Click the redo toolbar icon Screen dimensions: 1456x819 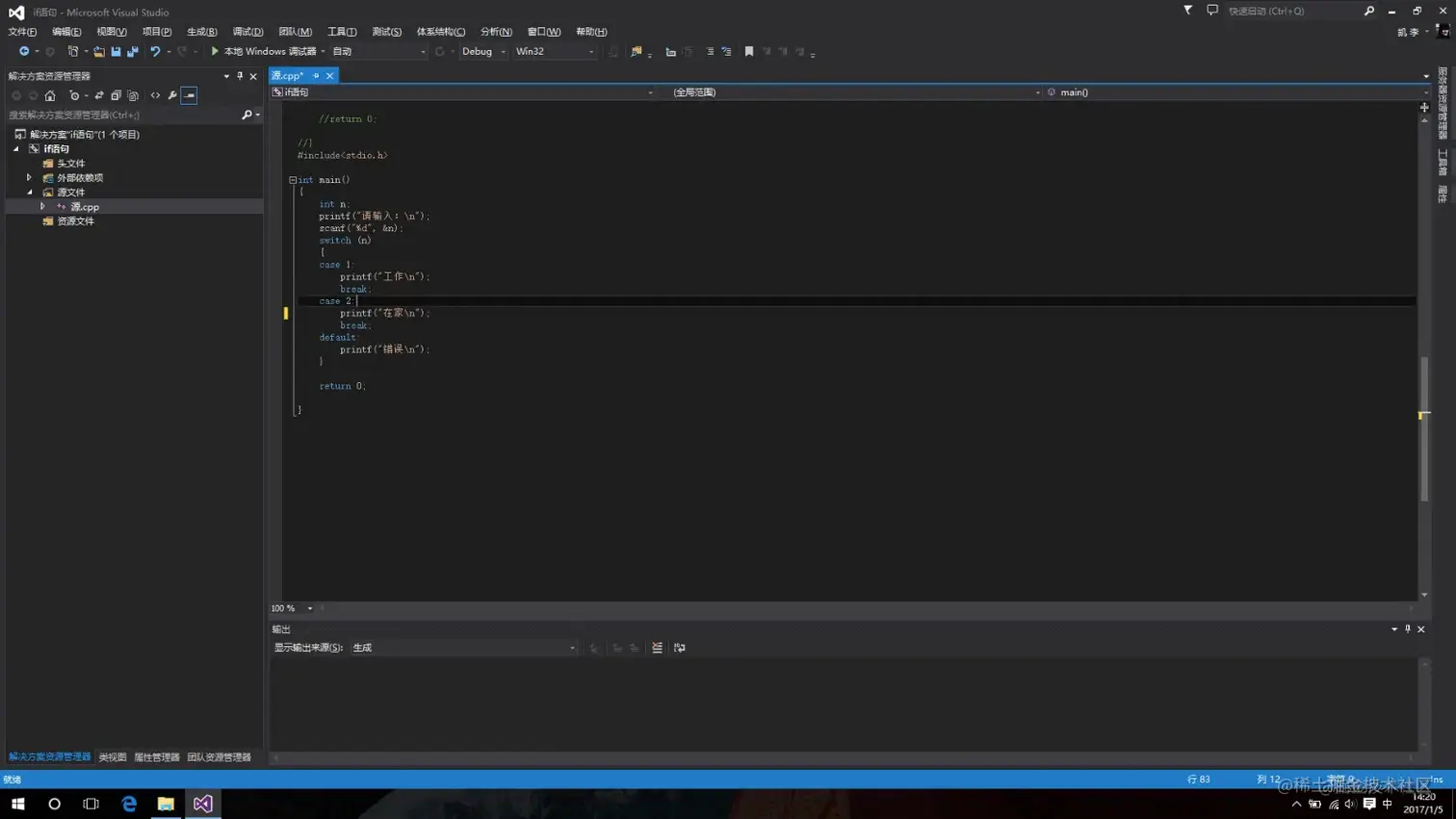click(182, 52)
